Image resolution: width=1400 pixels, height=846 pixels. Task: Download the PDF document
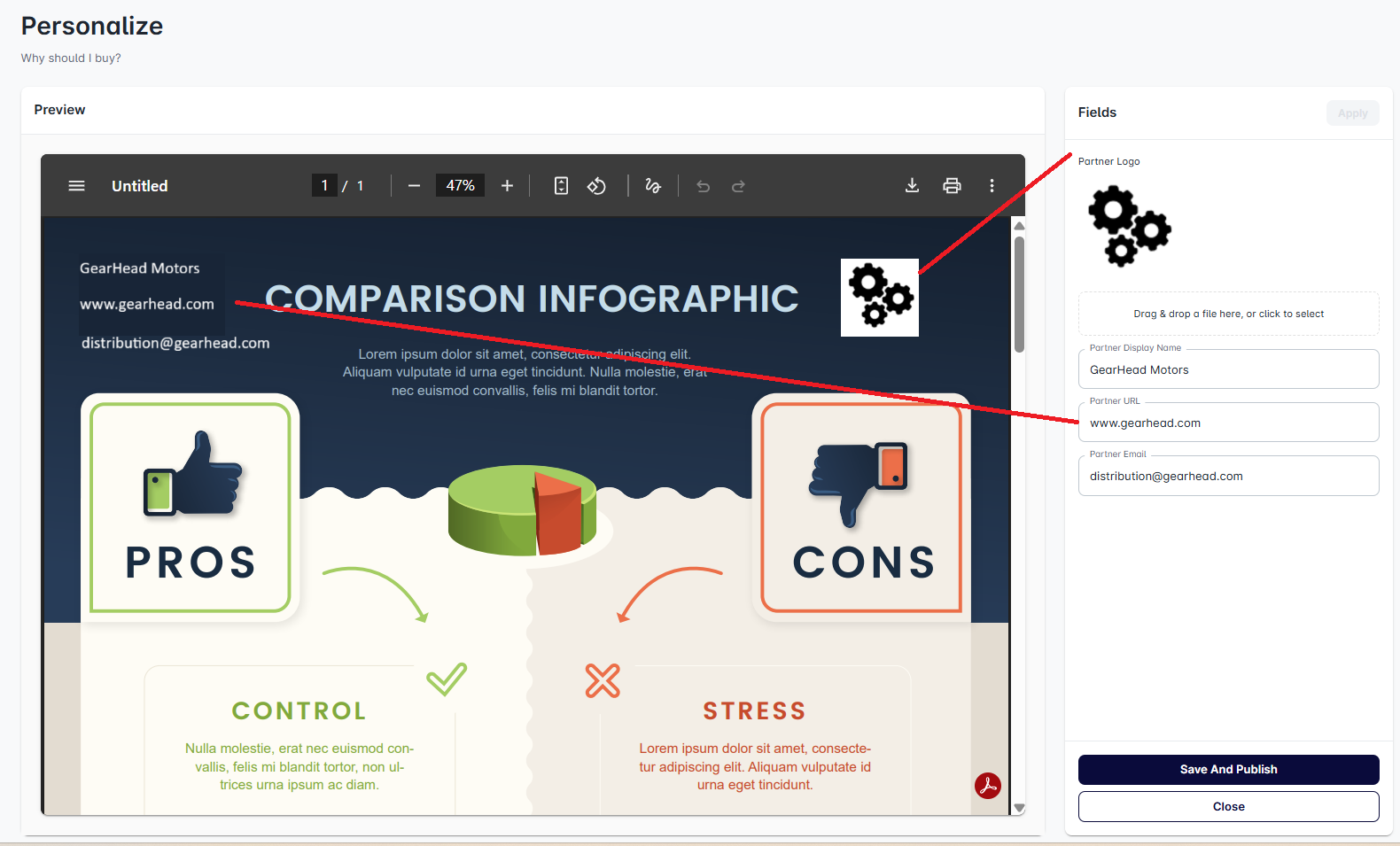click(x=912, y=186)
